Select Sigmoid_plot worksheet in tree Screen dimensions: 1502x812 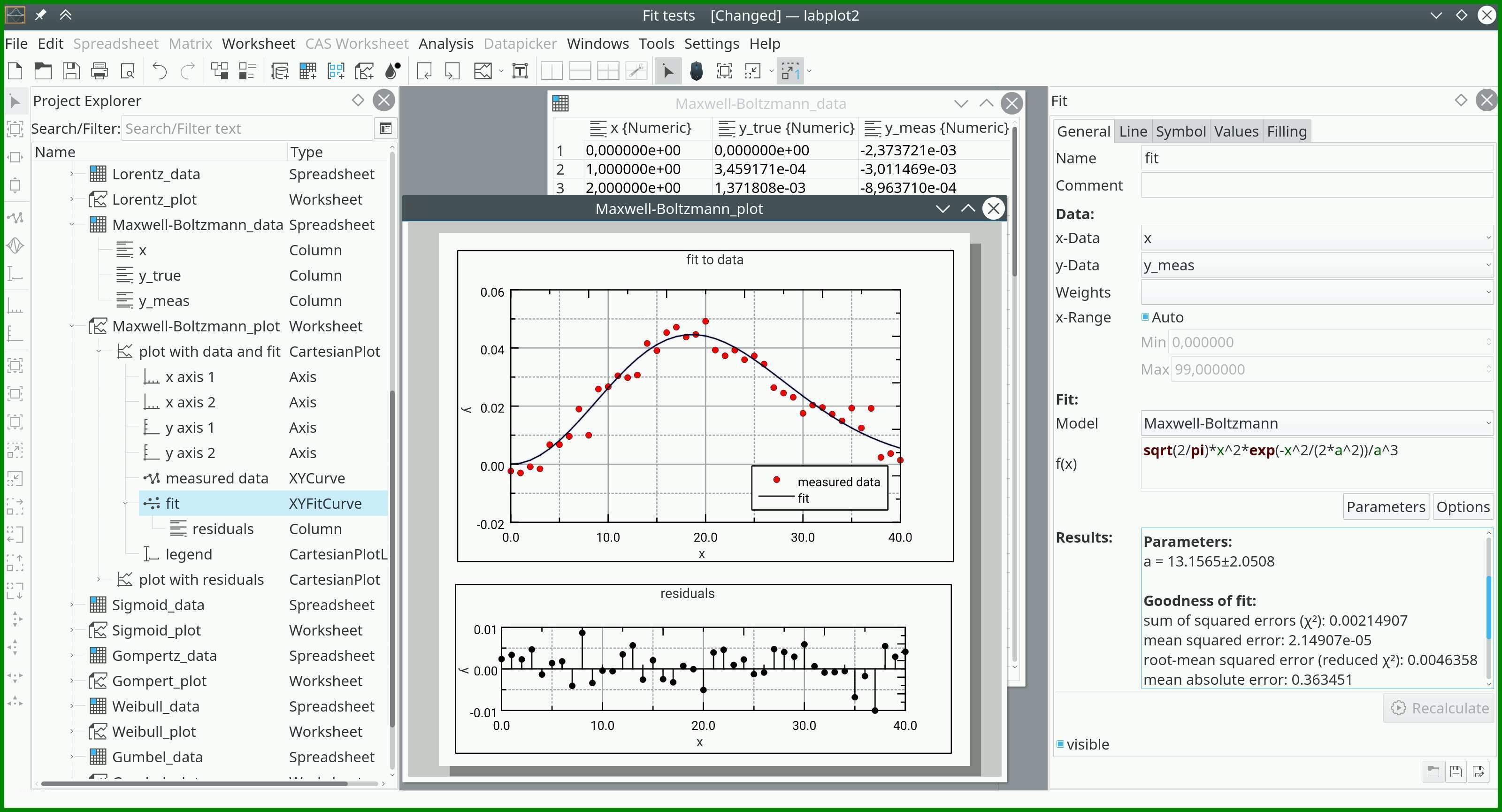[156, 630]
